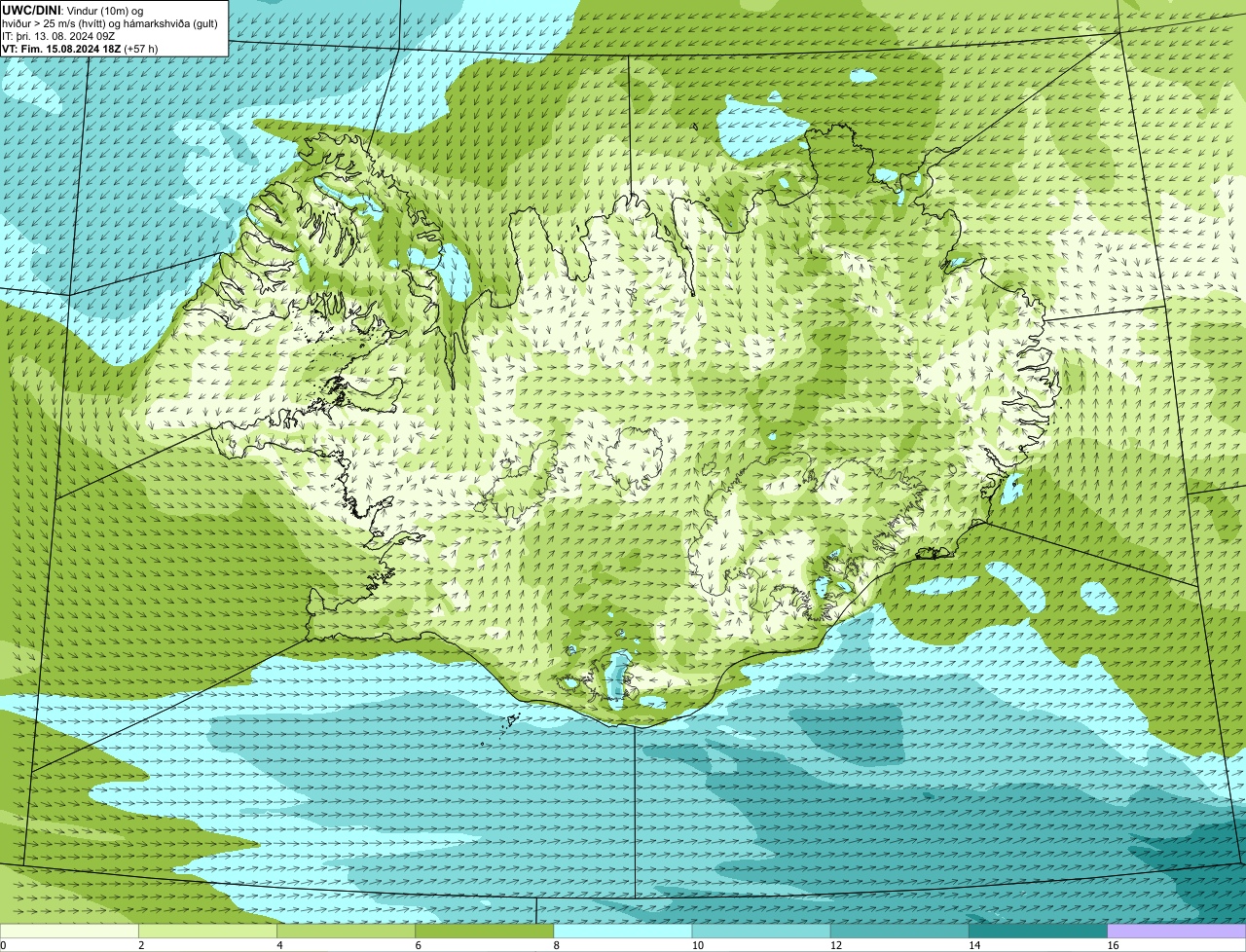This screenshot has width=1246, height=952.
Task: Click the legend value label 16
Action: point(1113,945)
